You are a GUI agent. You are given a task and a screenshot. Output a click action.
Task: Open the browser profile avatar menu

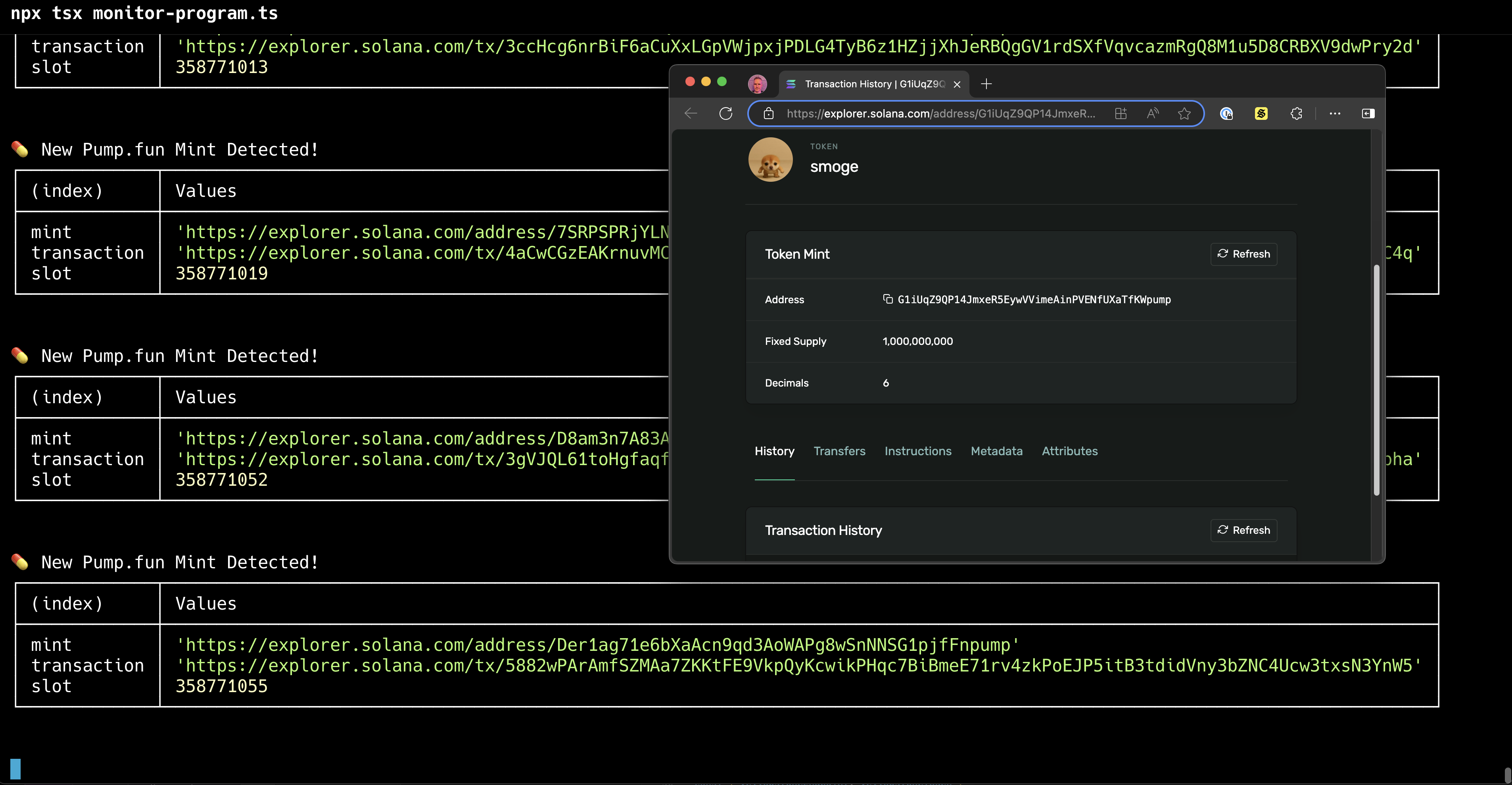click(757, 84)
